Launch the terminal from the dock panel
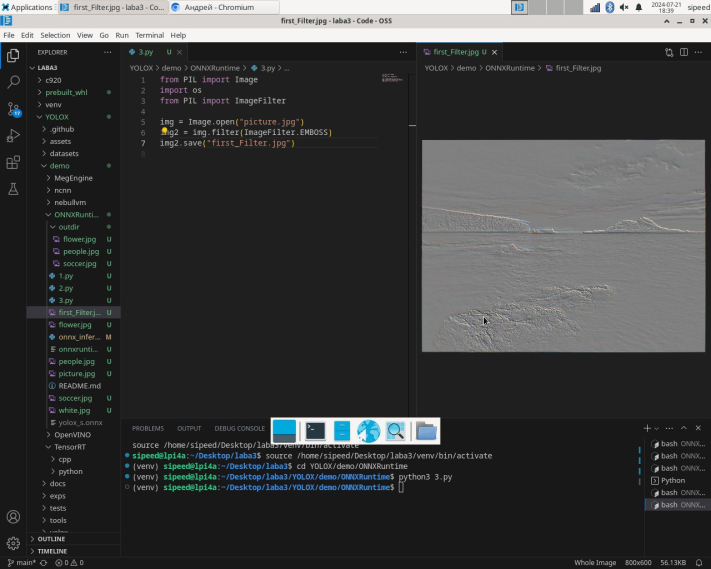 click(315, 431)
